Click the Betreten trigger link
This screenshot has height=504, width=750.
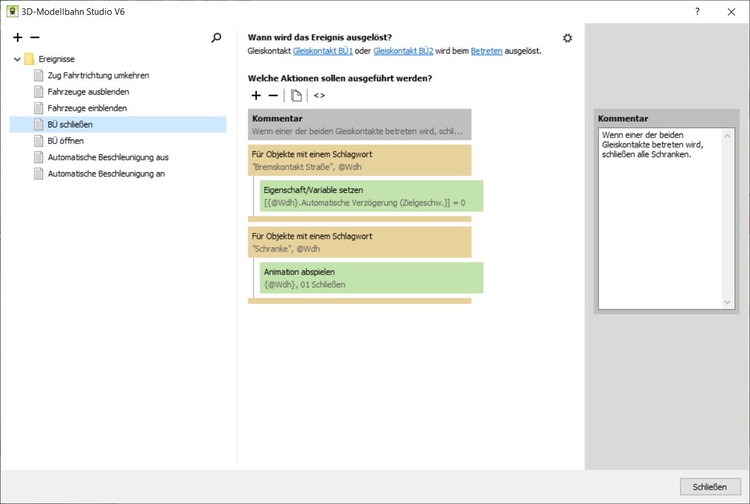[486, 51]
